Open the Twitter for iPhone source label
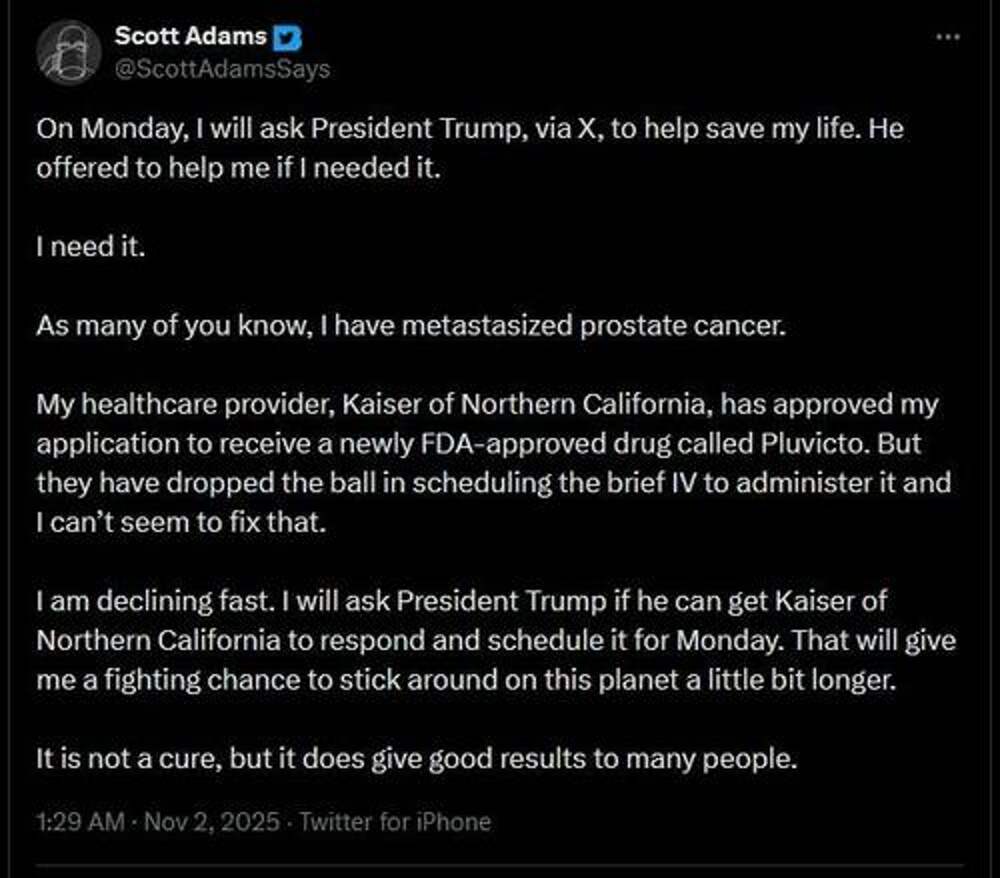Image resolution: width=1000 pixels, height=878 pixels. (395, 822)
